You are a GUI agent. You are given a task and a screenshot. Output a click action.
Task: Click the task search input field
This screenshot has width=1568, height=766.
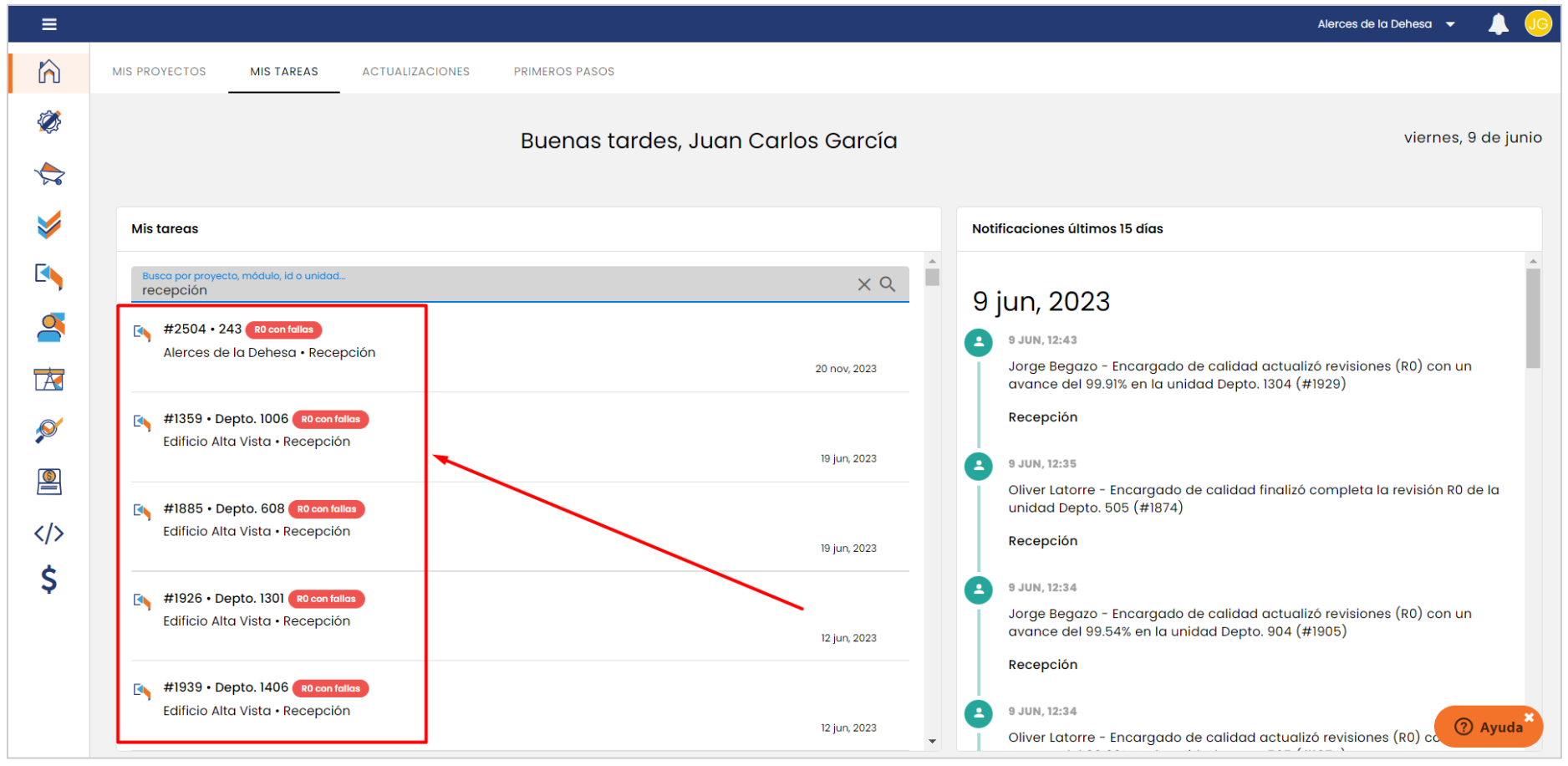tap(493, 289)
